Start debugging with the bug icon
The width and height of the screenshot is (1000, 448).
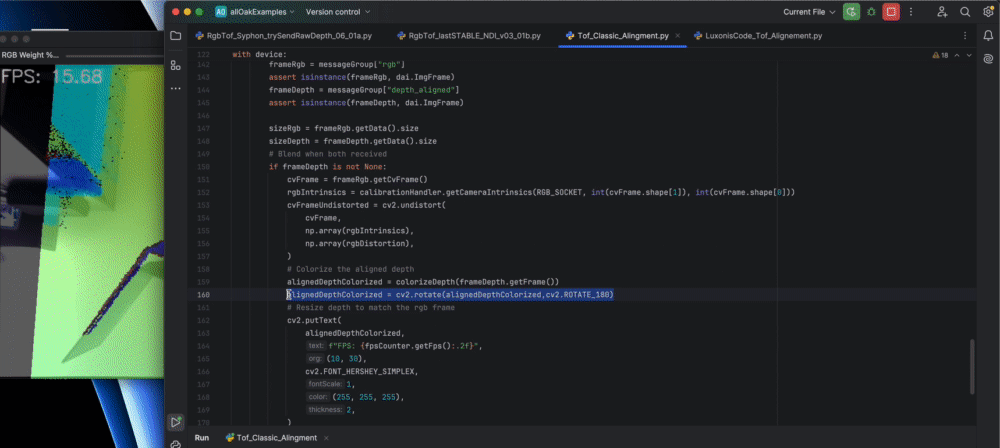(871, 11)
